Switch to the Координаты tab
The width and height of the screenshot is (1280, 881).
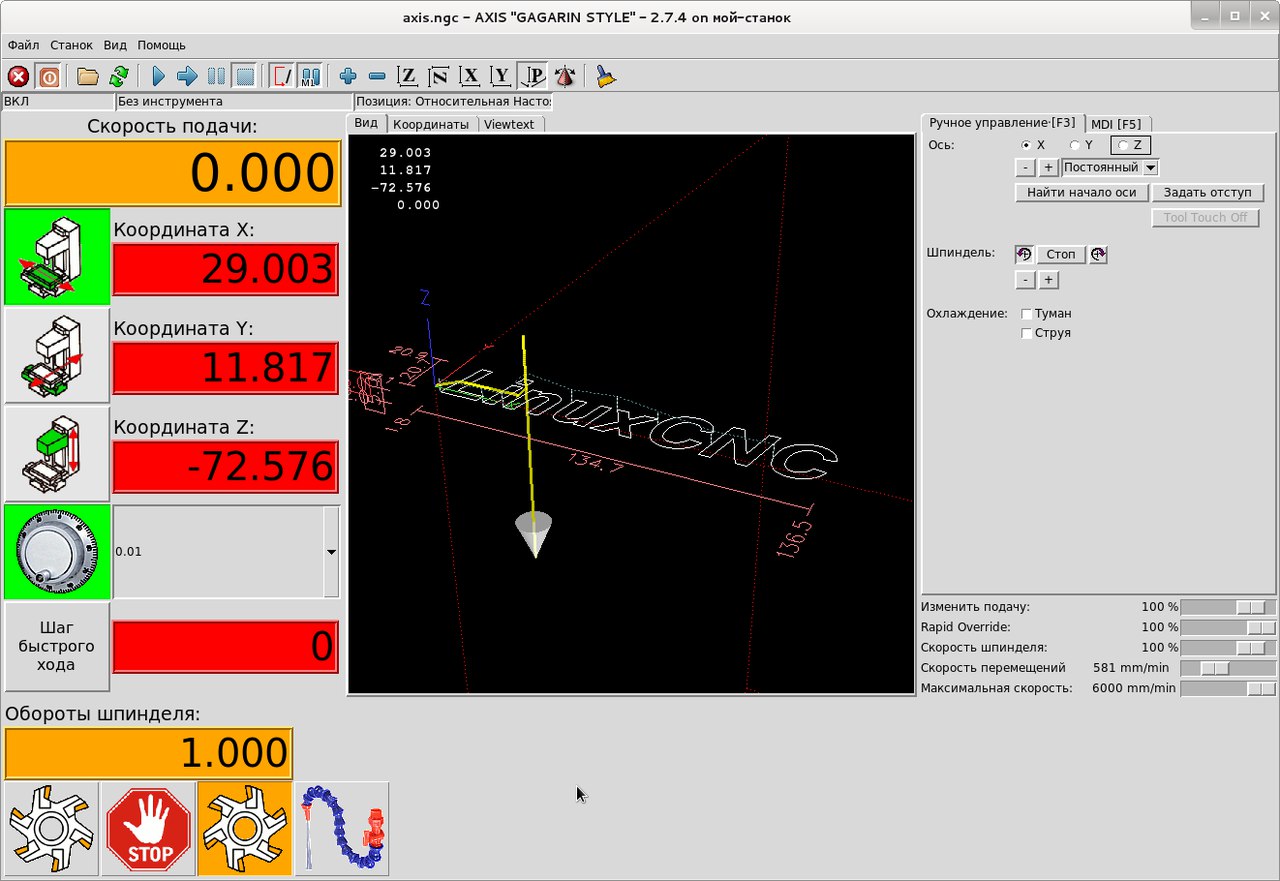tap(431, 125)
